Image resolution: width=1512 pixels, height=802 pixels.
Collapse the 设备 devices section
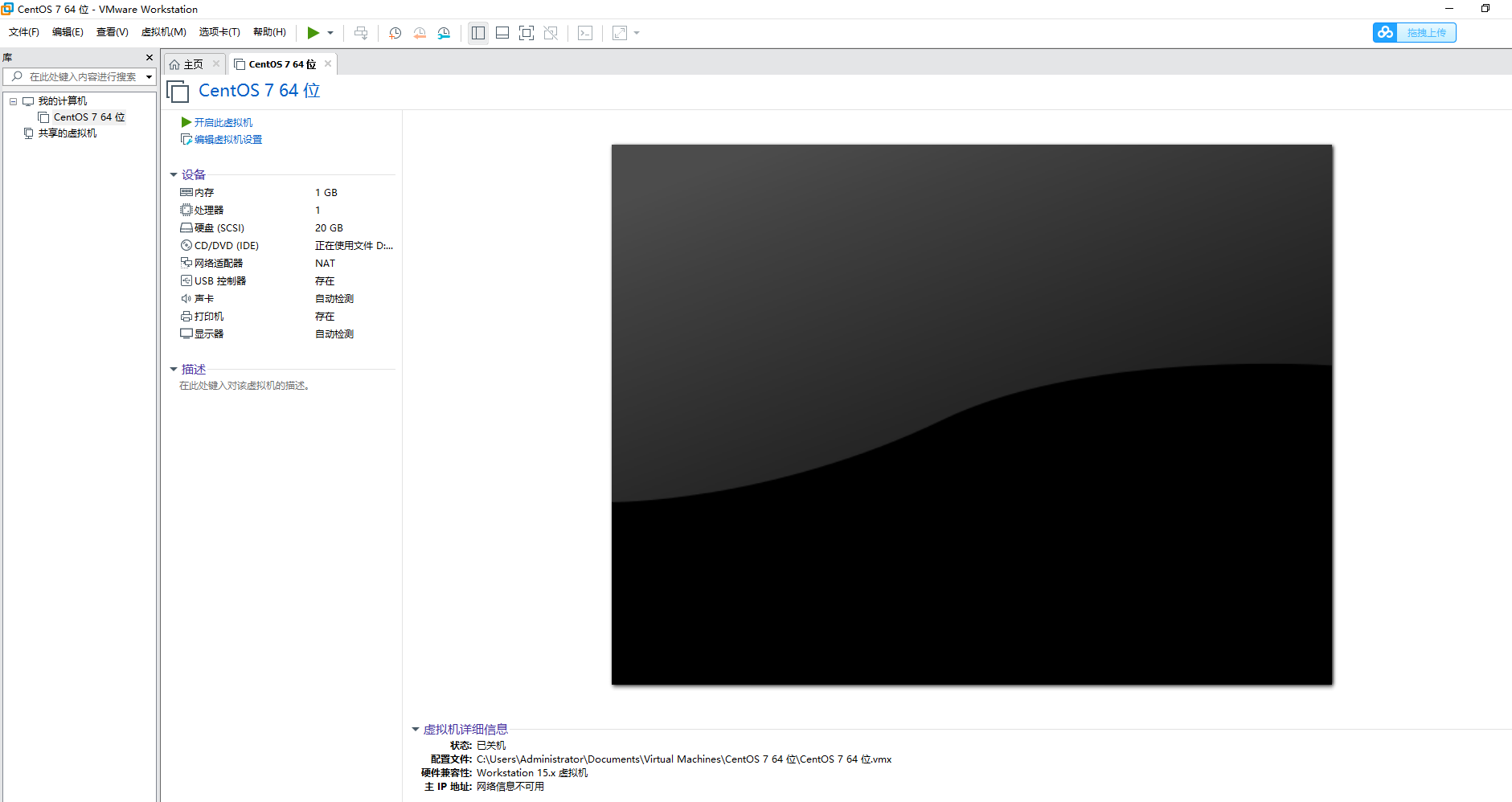(174, 174)
